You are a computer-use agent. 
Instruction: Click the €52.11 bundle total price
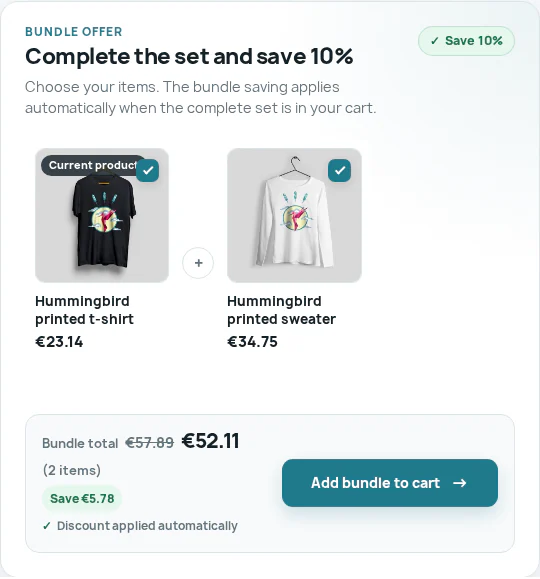pos(211,441)
